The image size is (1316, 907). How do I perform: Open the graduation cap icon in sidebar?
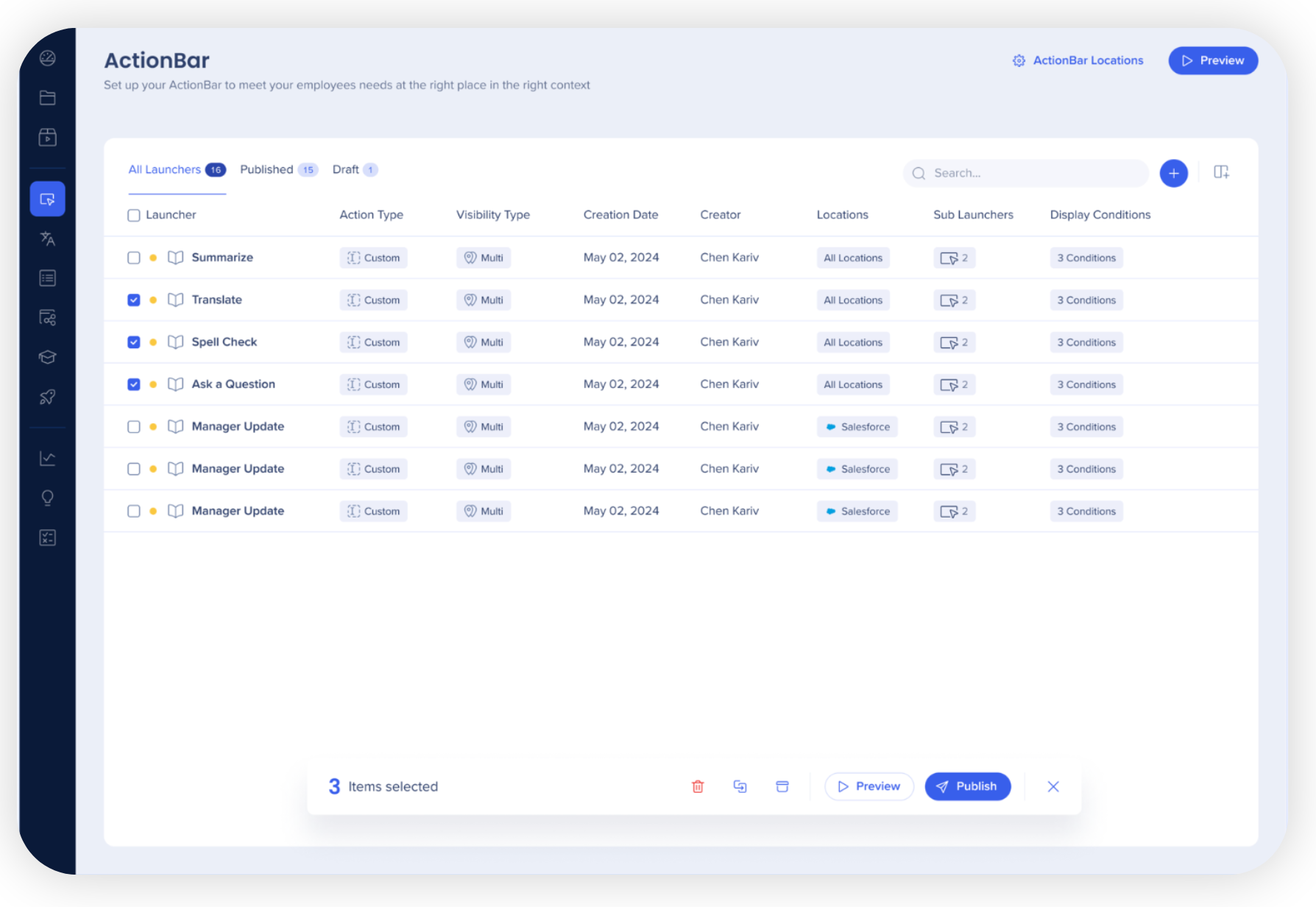click(48, 358)
